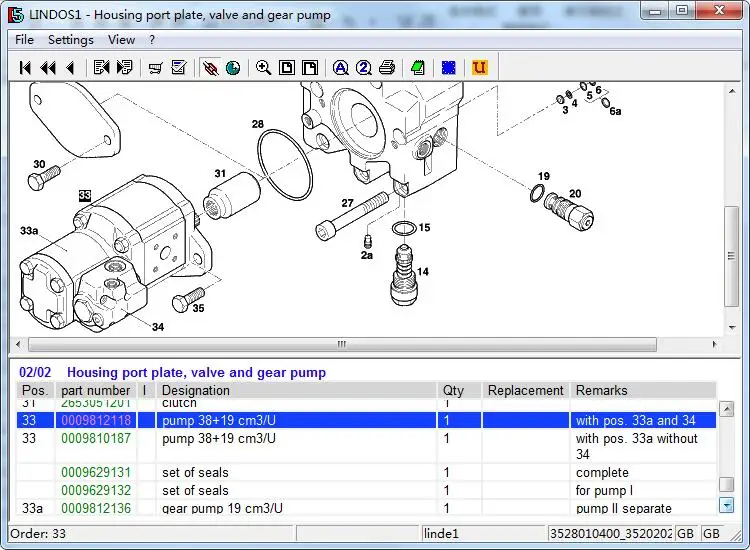The image size is (750, 550).
Task: Click diagram horizontal scrollbar right arrow
Action: (715, 344)
